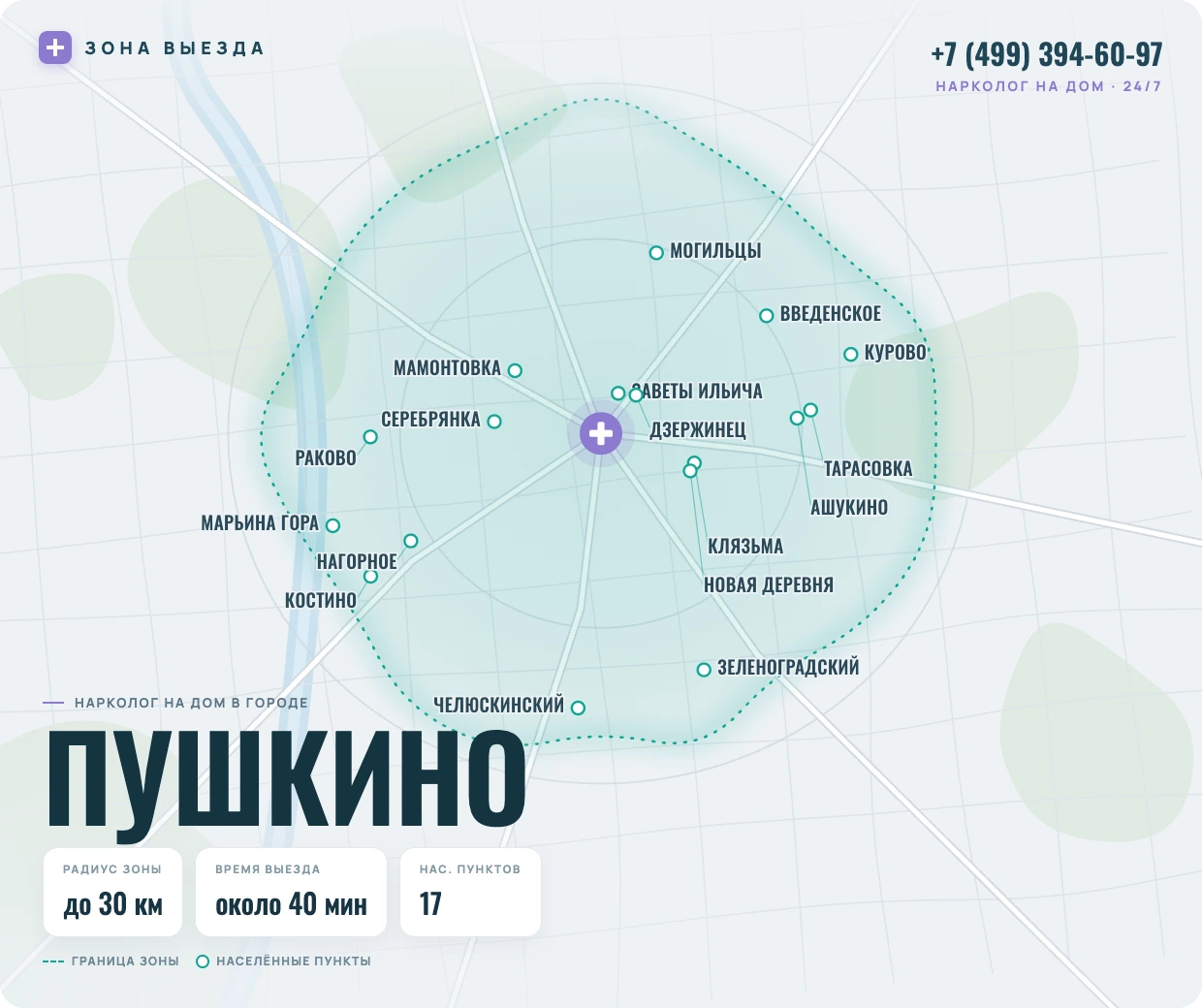Click the НАРКОЛОГ НА ДОМ В ГОРОДЕ caption
The image size is (1202, 1008).
click(191, 703)
